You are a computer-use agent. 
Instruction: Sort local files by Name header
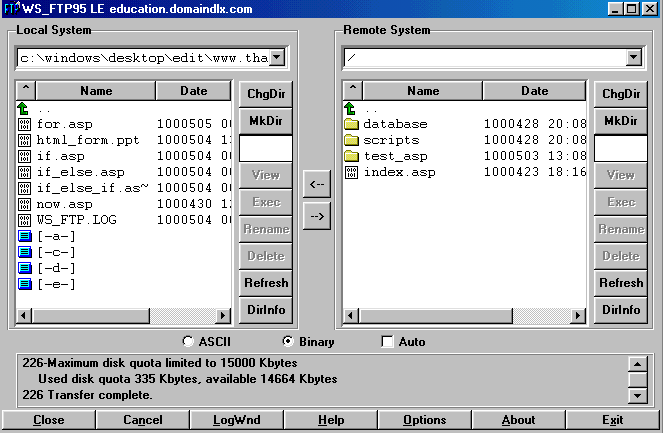96,90
